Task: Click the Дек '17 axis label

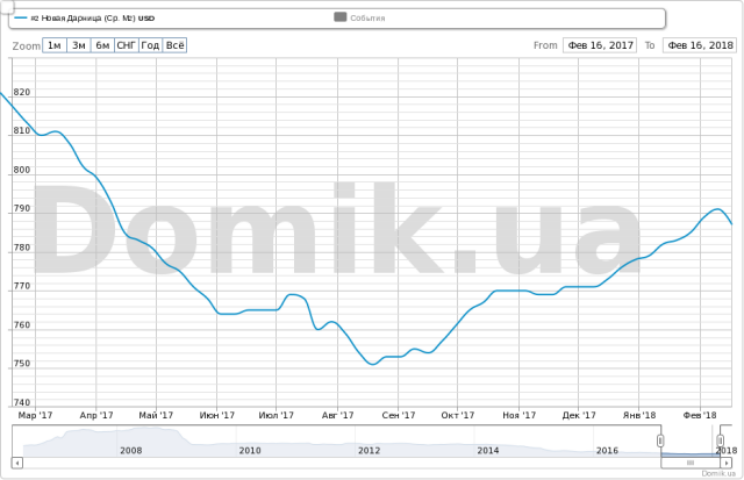Action: pyautogui.click(x=579, y=415)
